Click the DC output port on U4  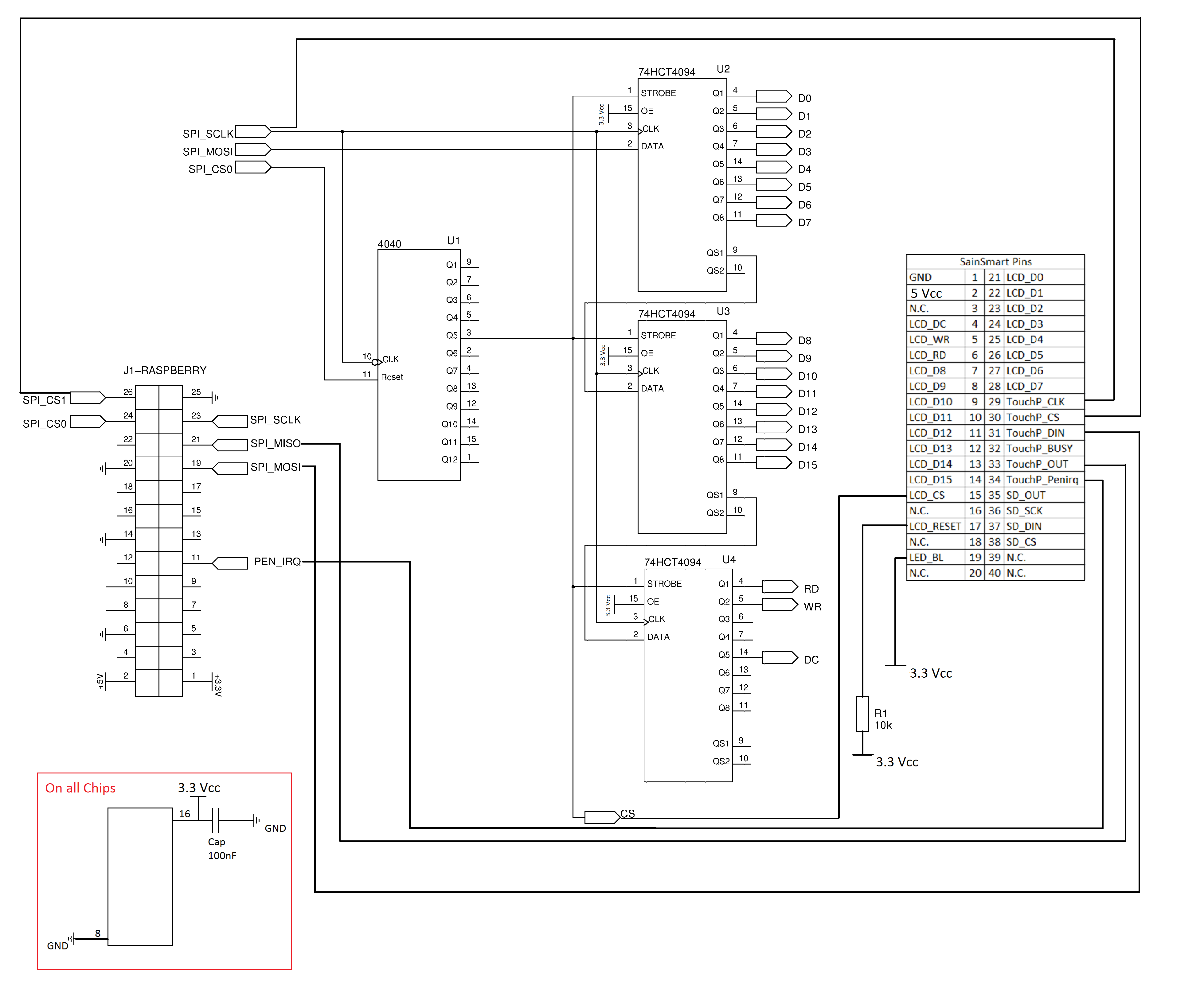[779, 658]
